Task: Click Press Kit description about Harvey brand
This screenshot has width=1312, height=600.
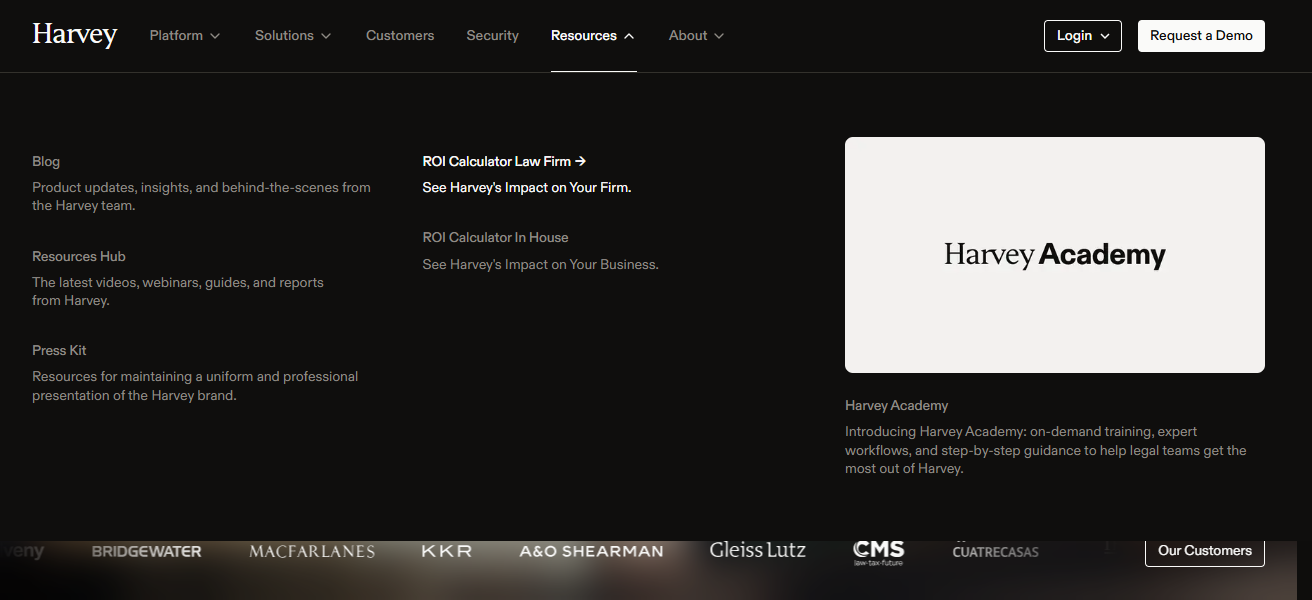Action: click(x=195, y=386)
